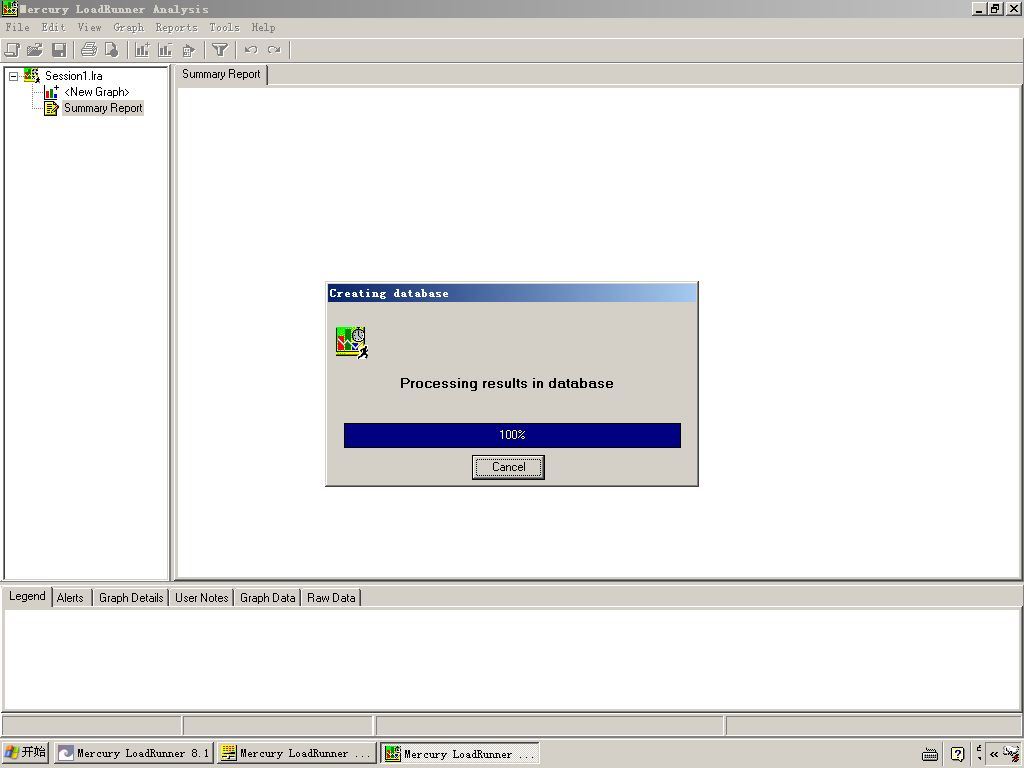Collapse the Session1.lra tree node
The height and width of the screenshot is (768, 1024).
13,76
